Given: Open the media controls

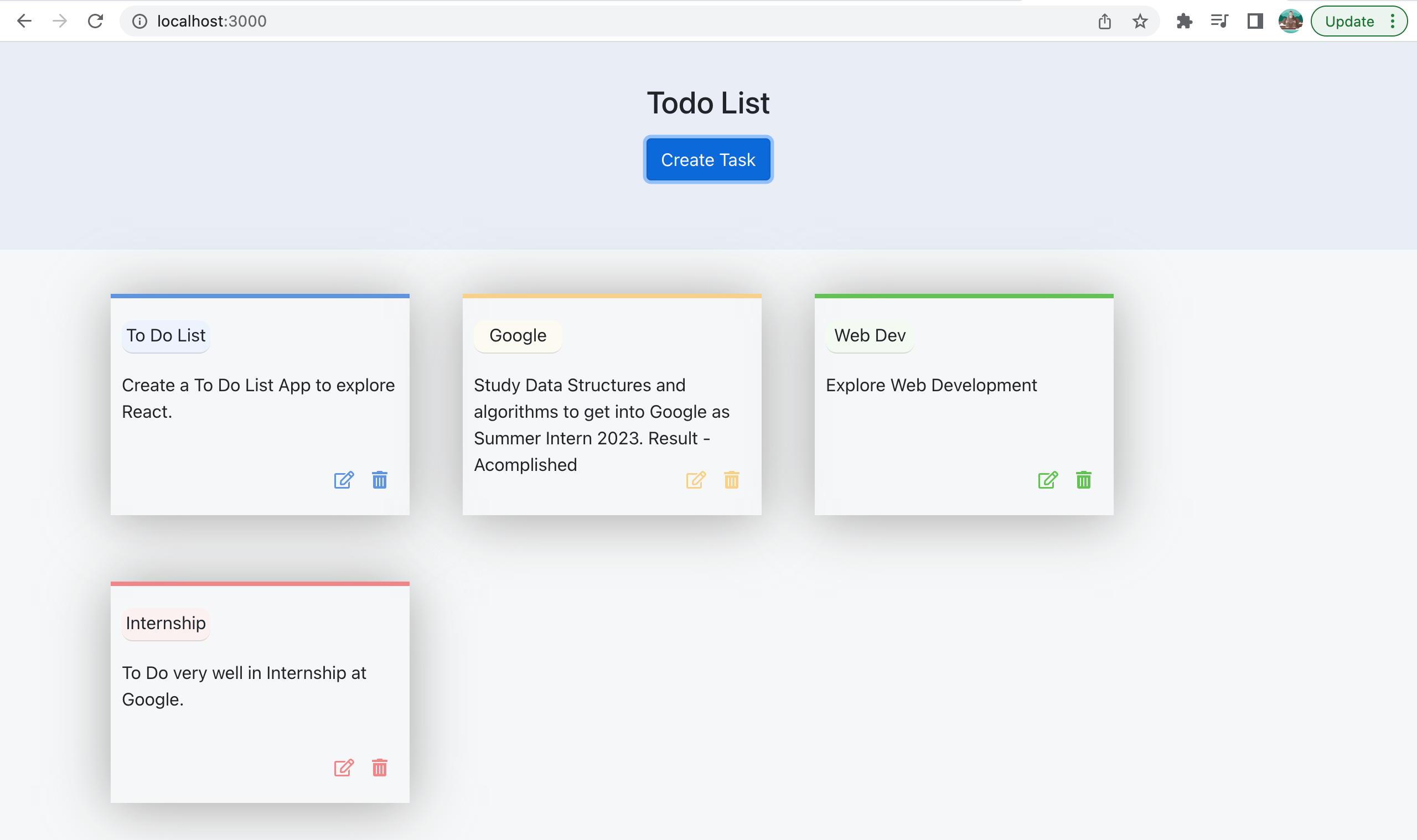Looking at the screenshot, I should (1219, 21).
